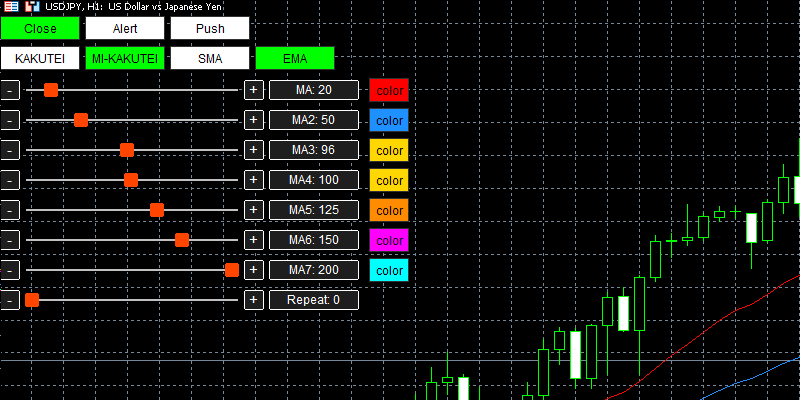Screen dimensions: 800x400
Task: Click the MA4: 100 value field
Action: click(x=314, y=180)
